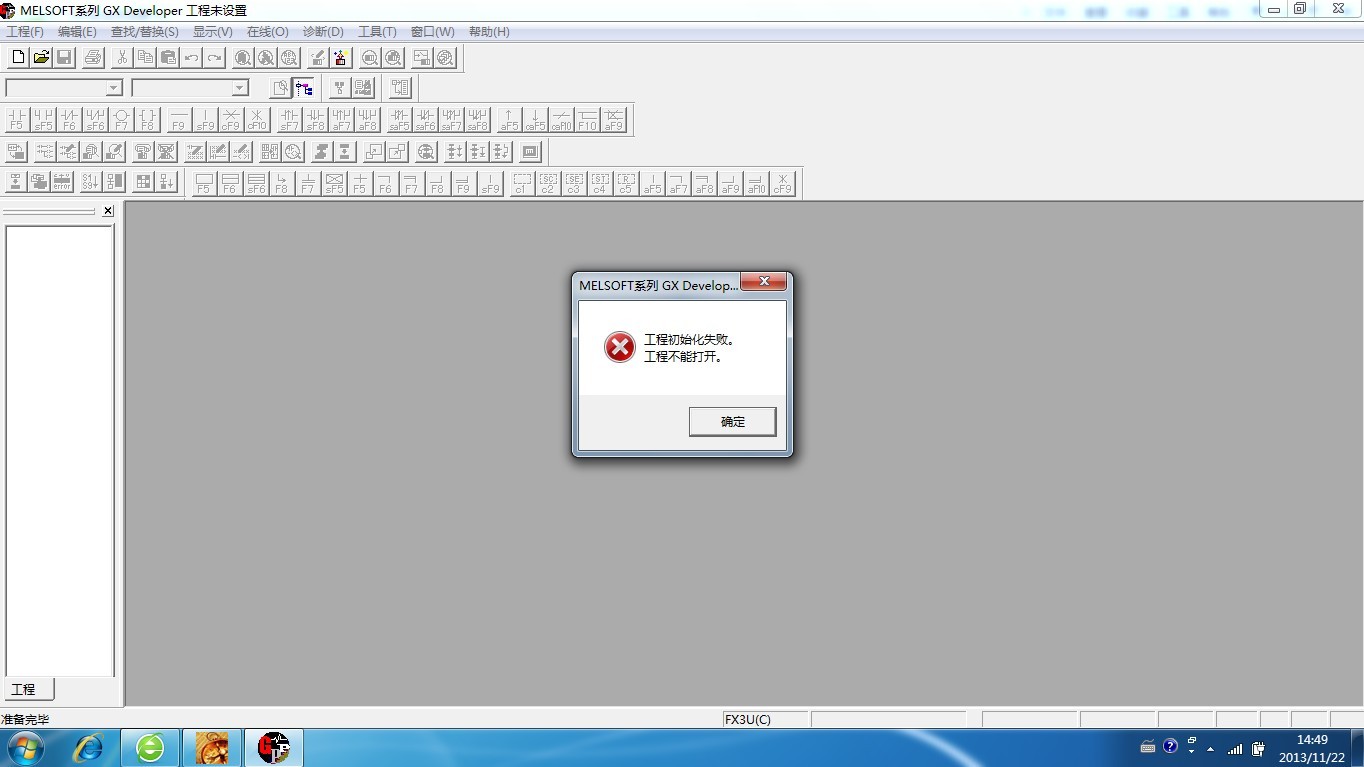
Task: Expand the first toolbar combo box
Action: [113, 88]
